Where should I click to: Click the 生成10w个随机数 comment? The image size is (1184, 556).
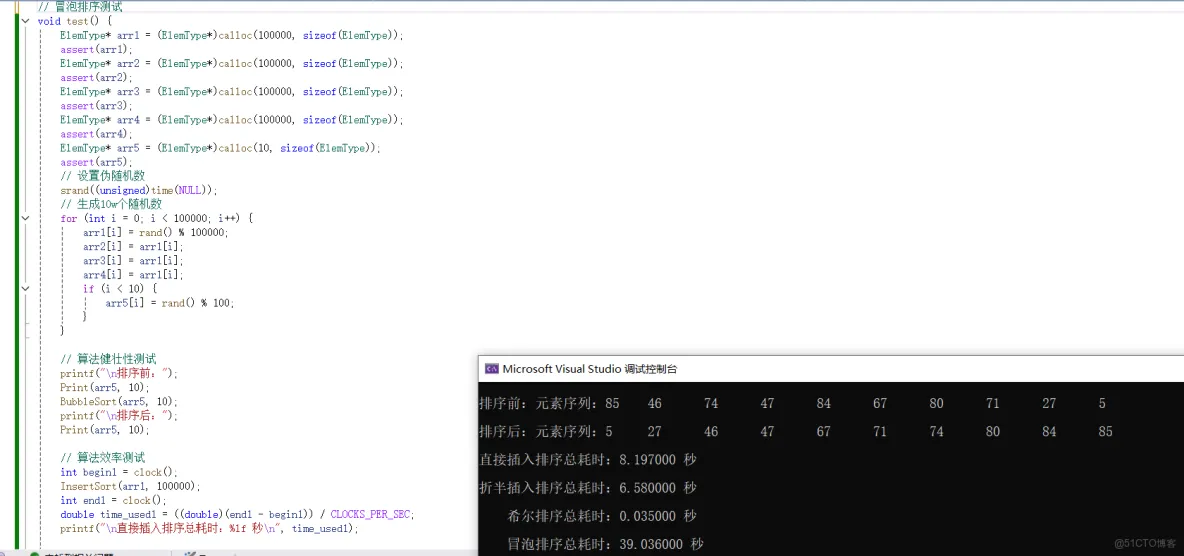click(x=111, y=204)
